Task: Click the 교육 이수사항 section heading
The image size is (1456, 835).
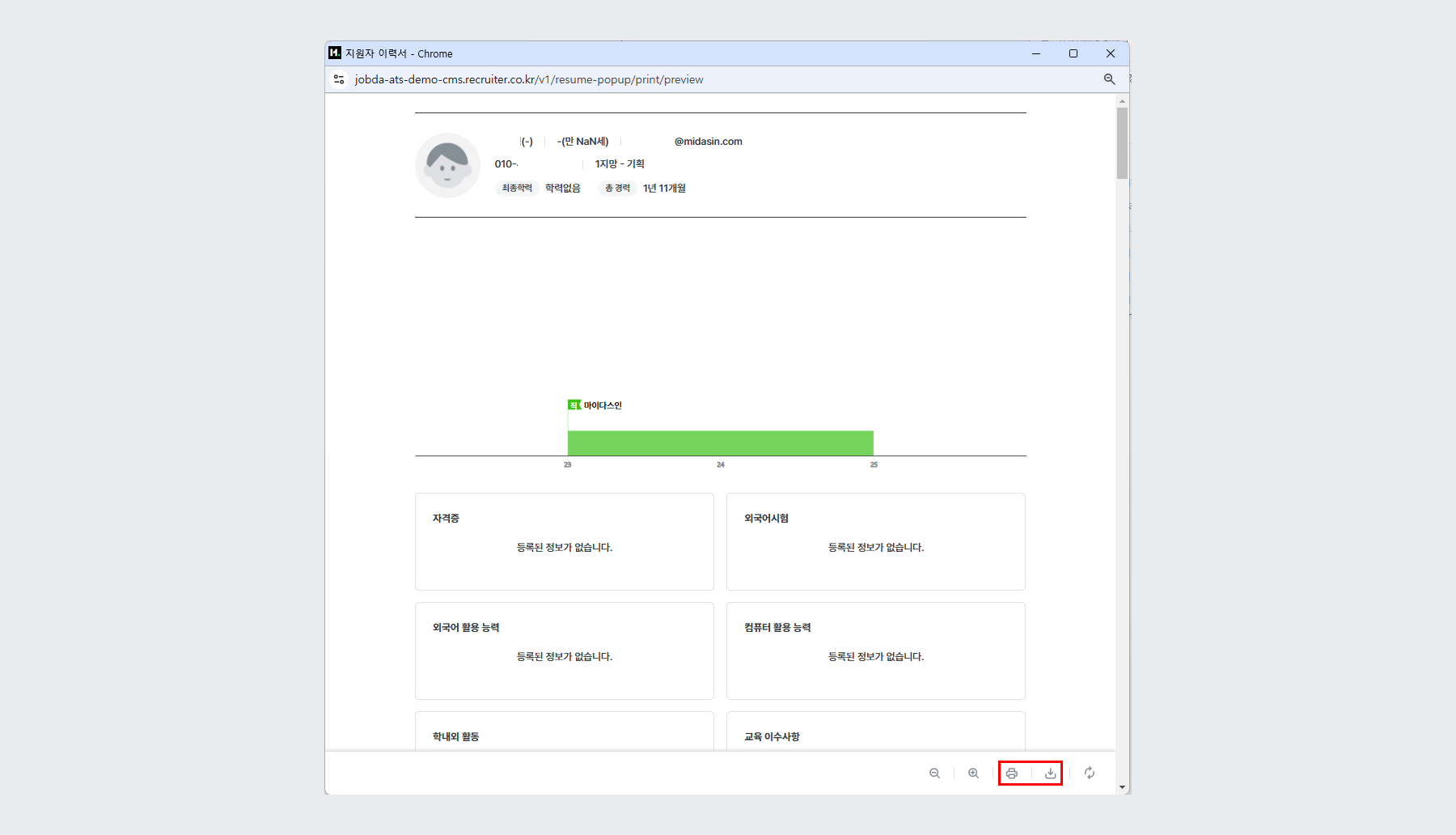Action: 772,737
